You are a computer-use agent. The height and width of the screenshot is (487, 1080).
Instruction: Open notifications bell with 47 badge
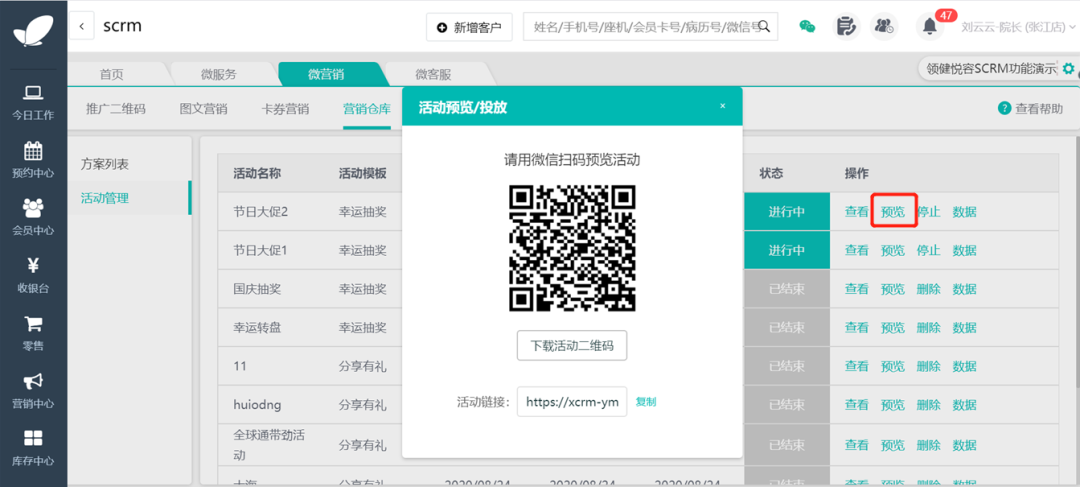coord(931,26)
